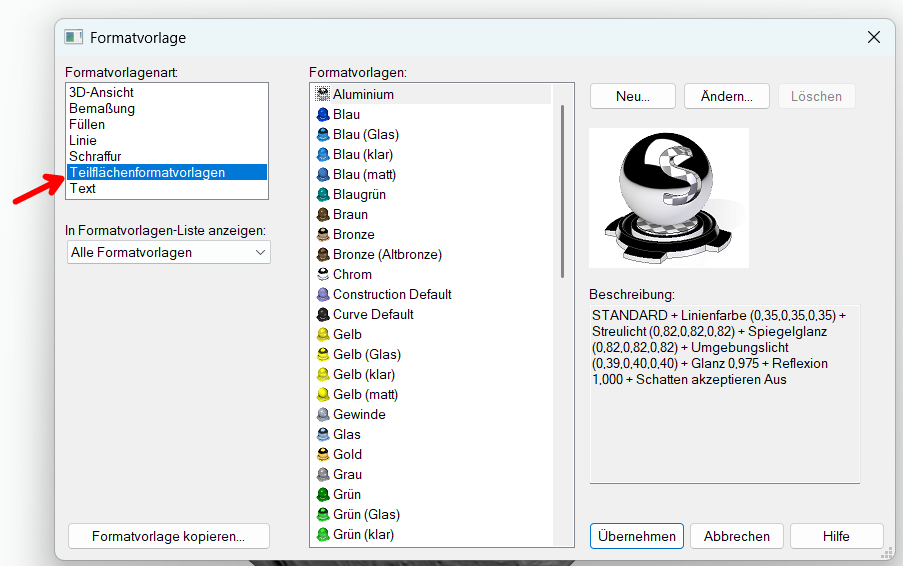
Task: Select the Gewinde list entry text
Action: (359, 415)
